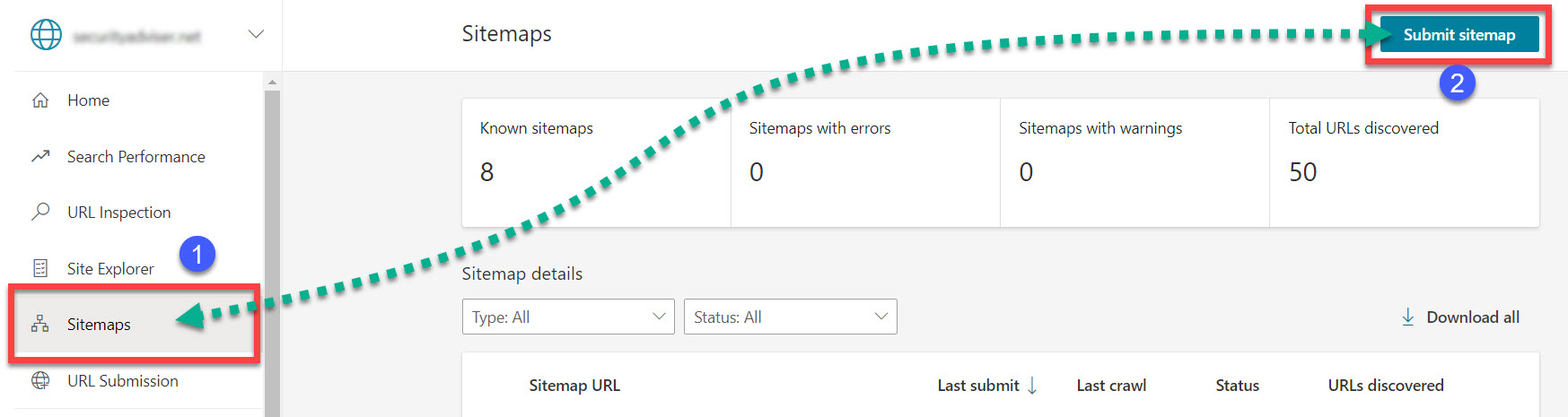Sort by the Last submit column

click(978, 386)
